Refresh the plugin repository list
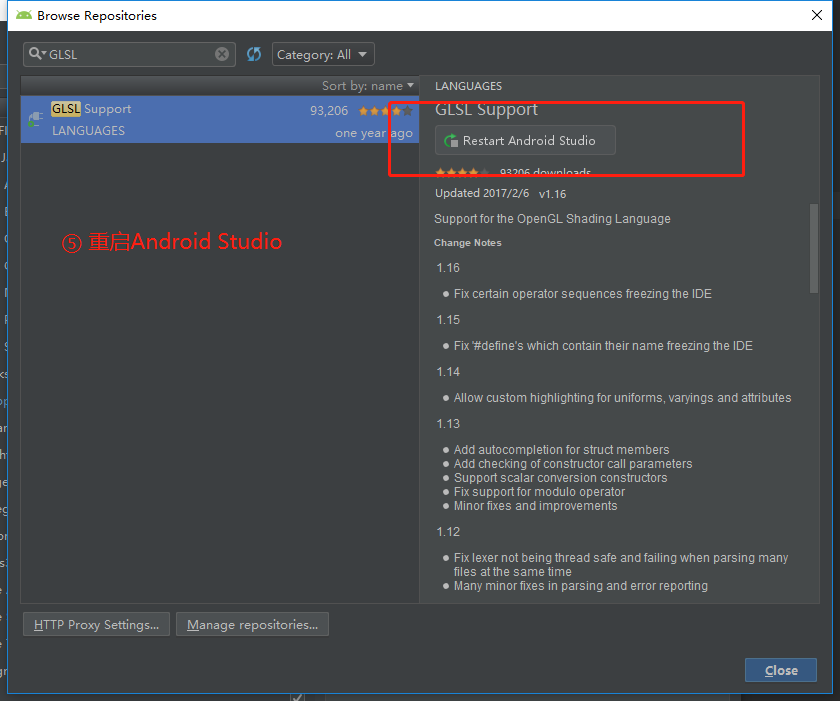The width and height of the screenshot is (840, 701). click(x=254, y=53)
